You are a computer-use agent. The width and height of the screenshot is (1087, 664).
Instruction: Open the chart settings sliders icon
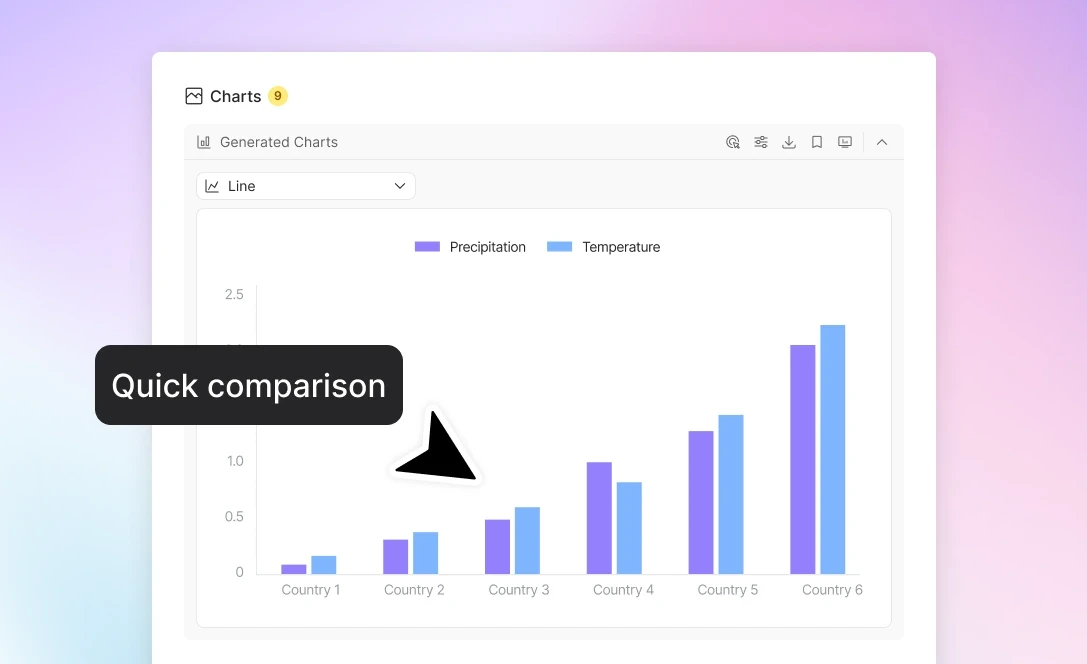tap(761, 142)
